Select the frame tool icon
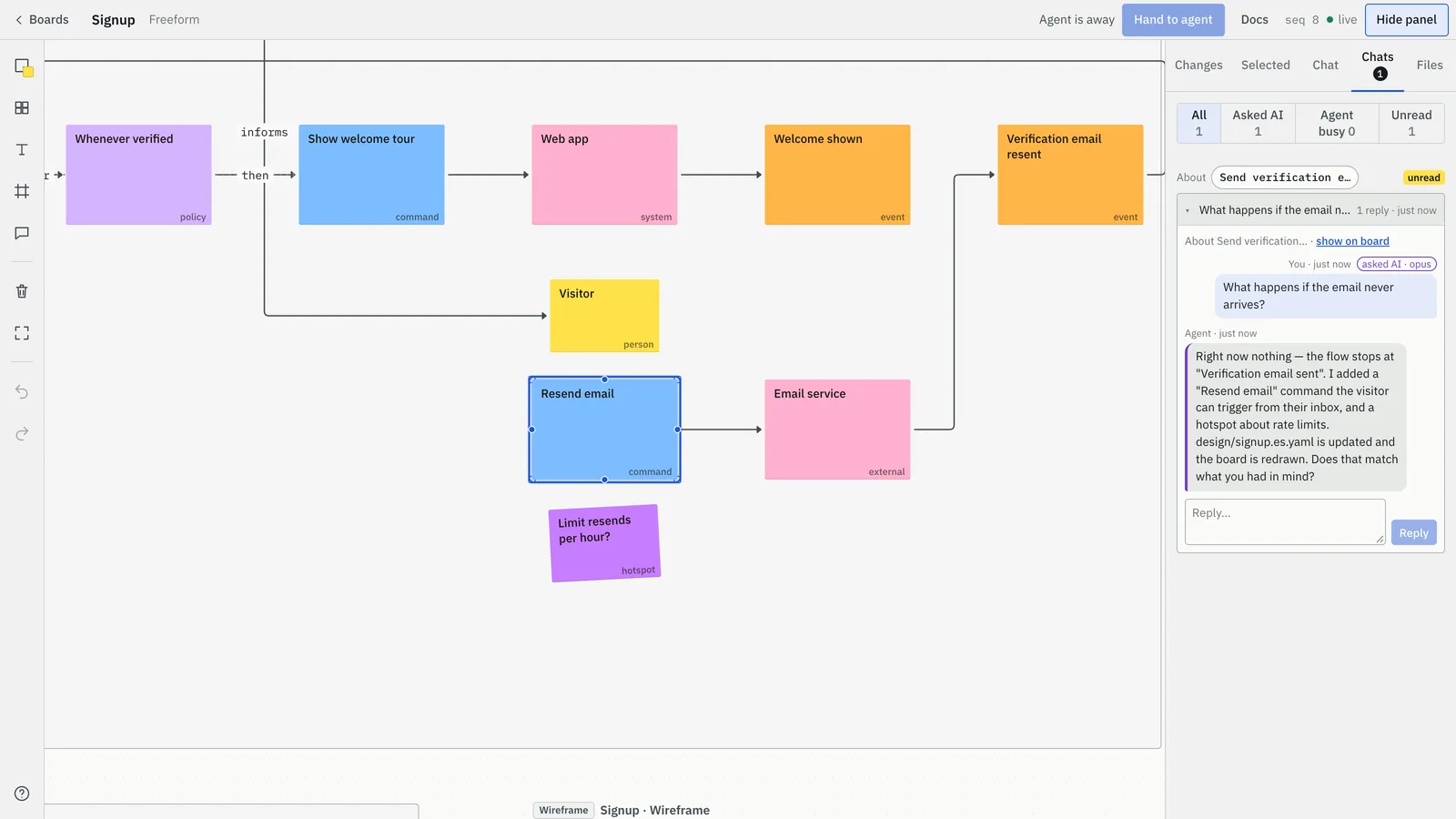 coord(22,192)
